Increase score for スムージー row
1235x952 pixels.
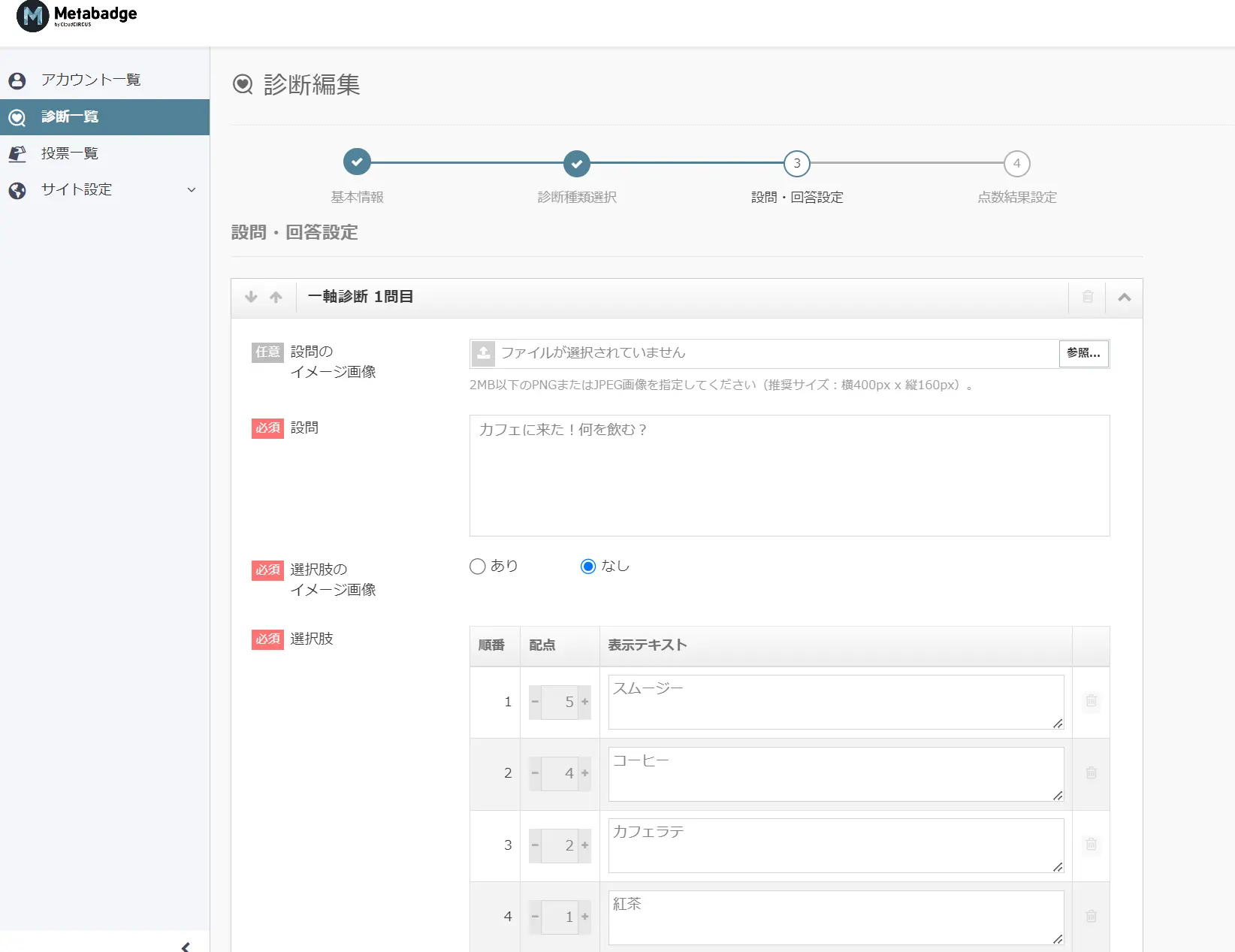pyautogui.click(x=584, y=702)
